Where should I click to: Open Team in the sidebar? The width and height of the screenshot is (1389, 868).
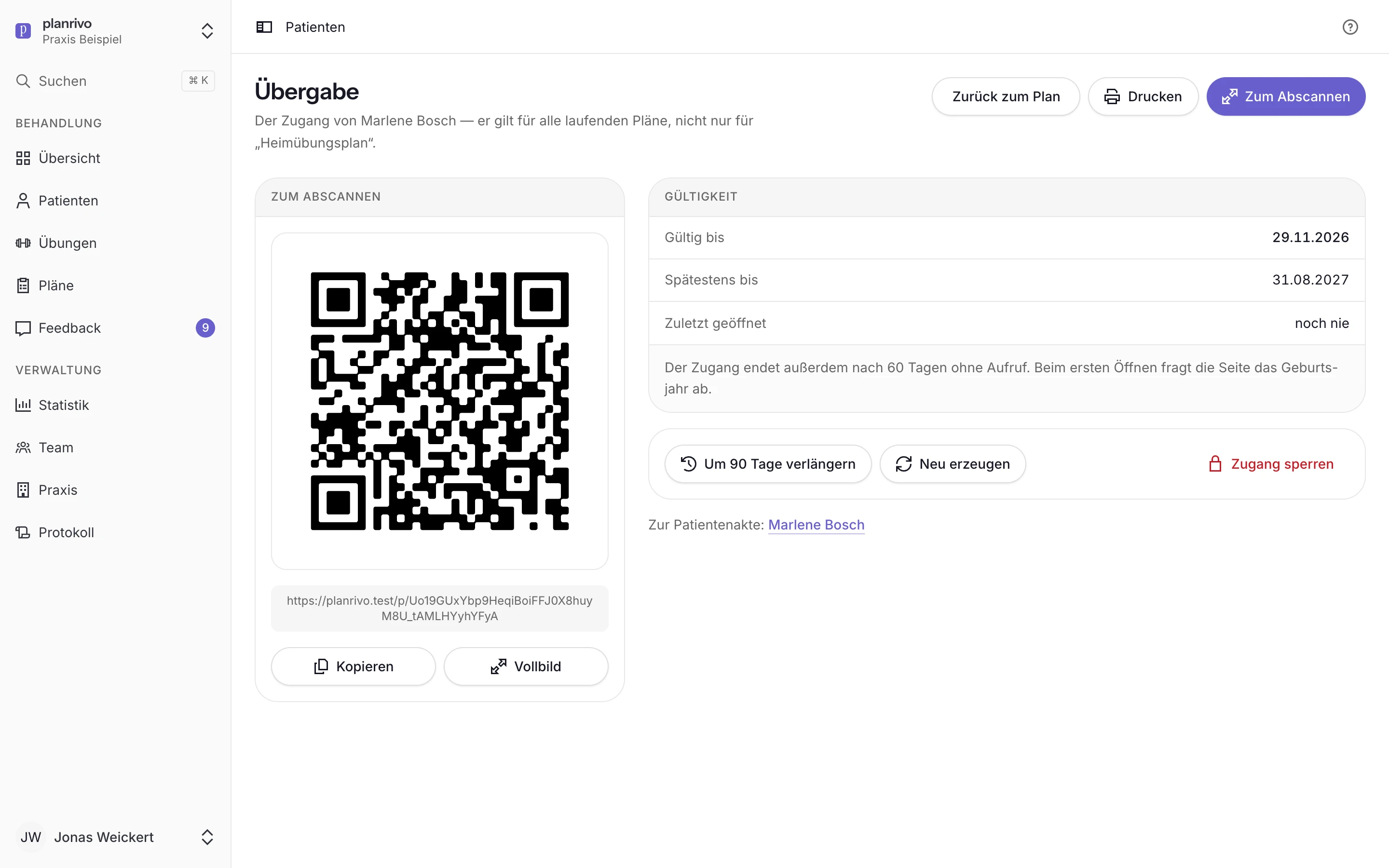tap(115, 447)
